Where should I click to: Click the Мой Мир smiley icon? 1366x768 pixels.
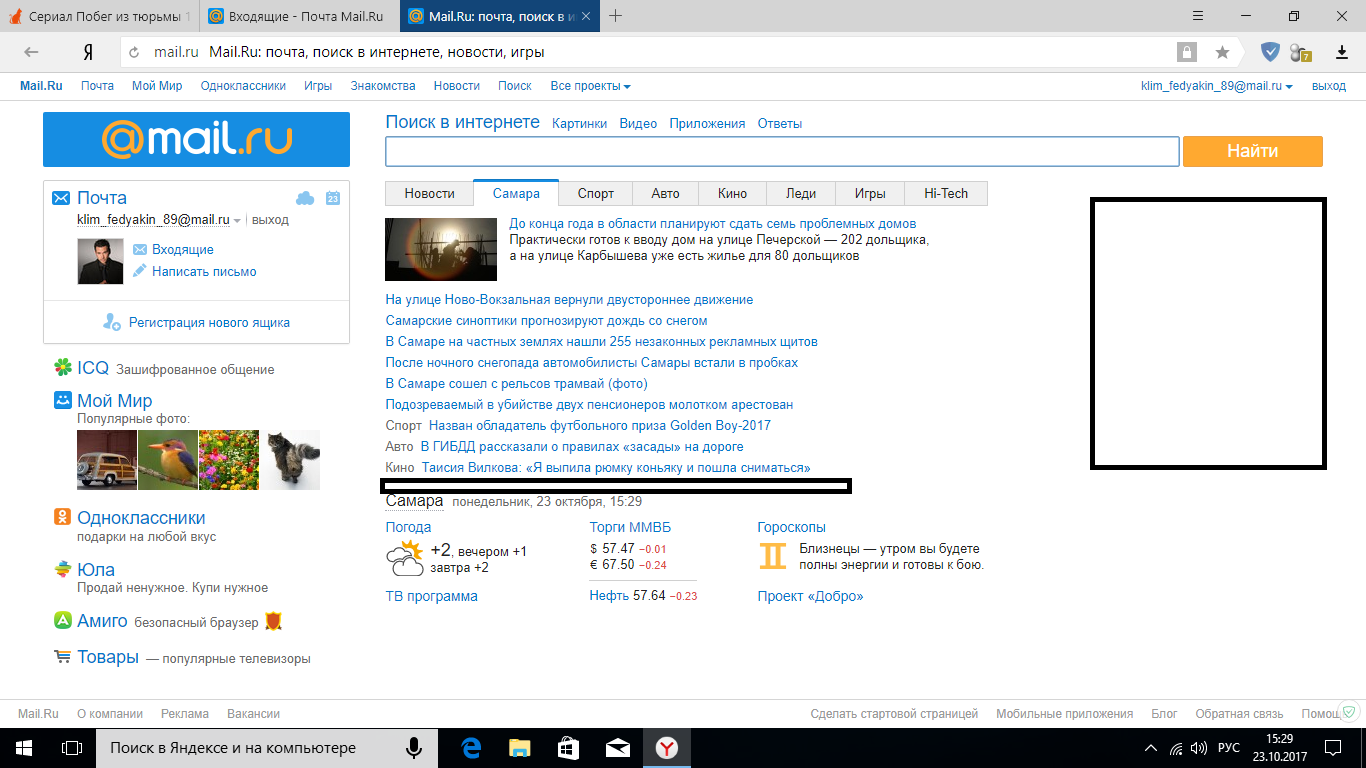tap(62, 400)
